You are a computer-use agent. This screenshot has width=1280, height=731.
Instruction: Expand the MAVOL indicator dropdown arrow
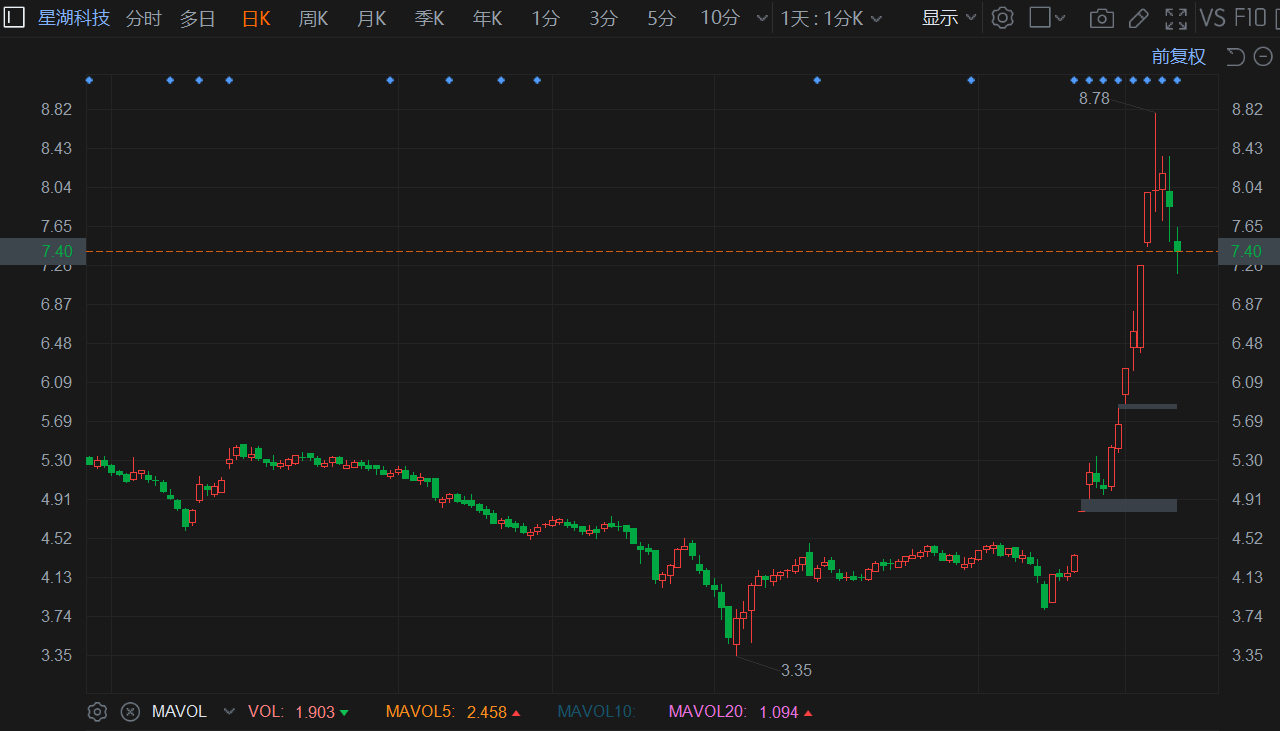coord(229,712)
